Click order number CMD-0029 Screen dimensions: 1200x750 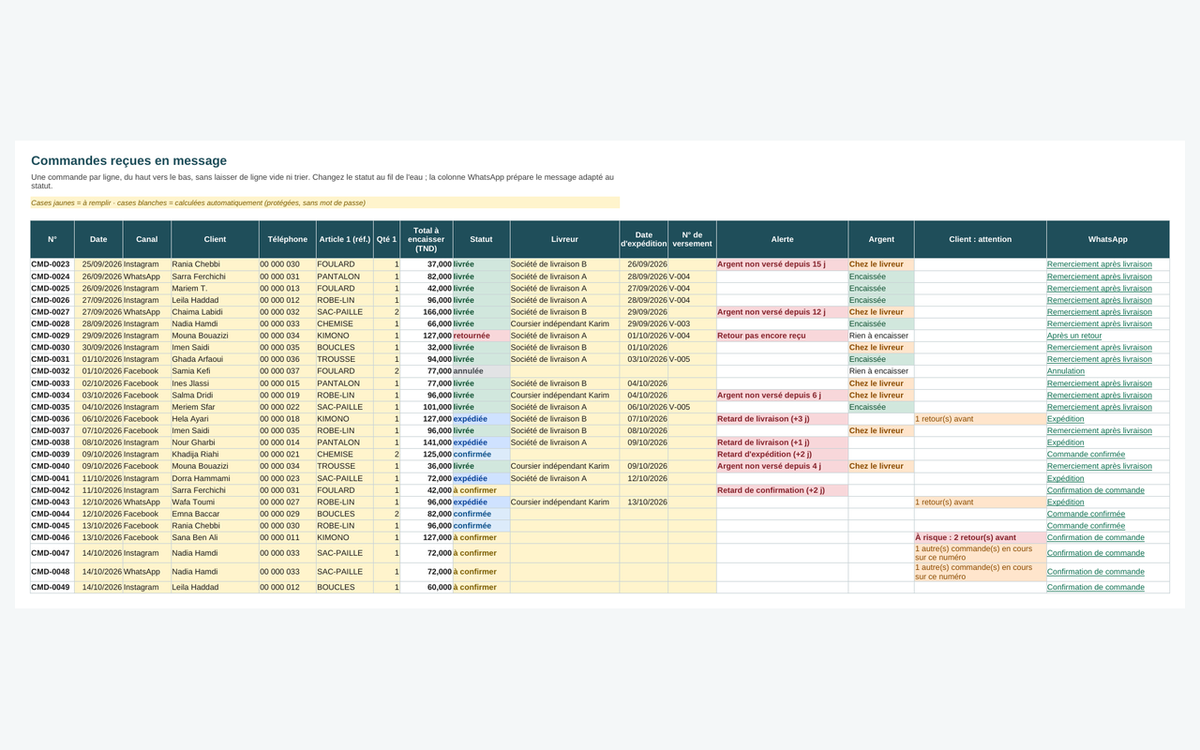pos(52,336)
